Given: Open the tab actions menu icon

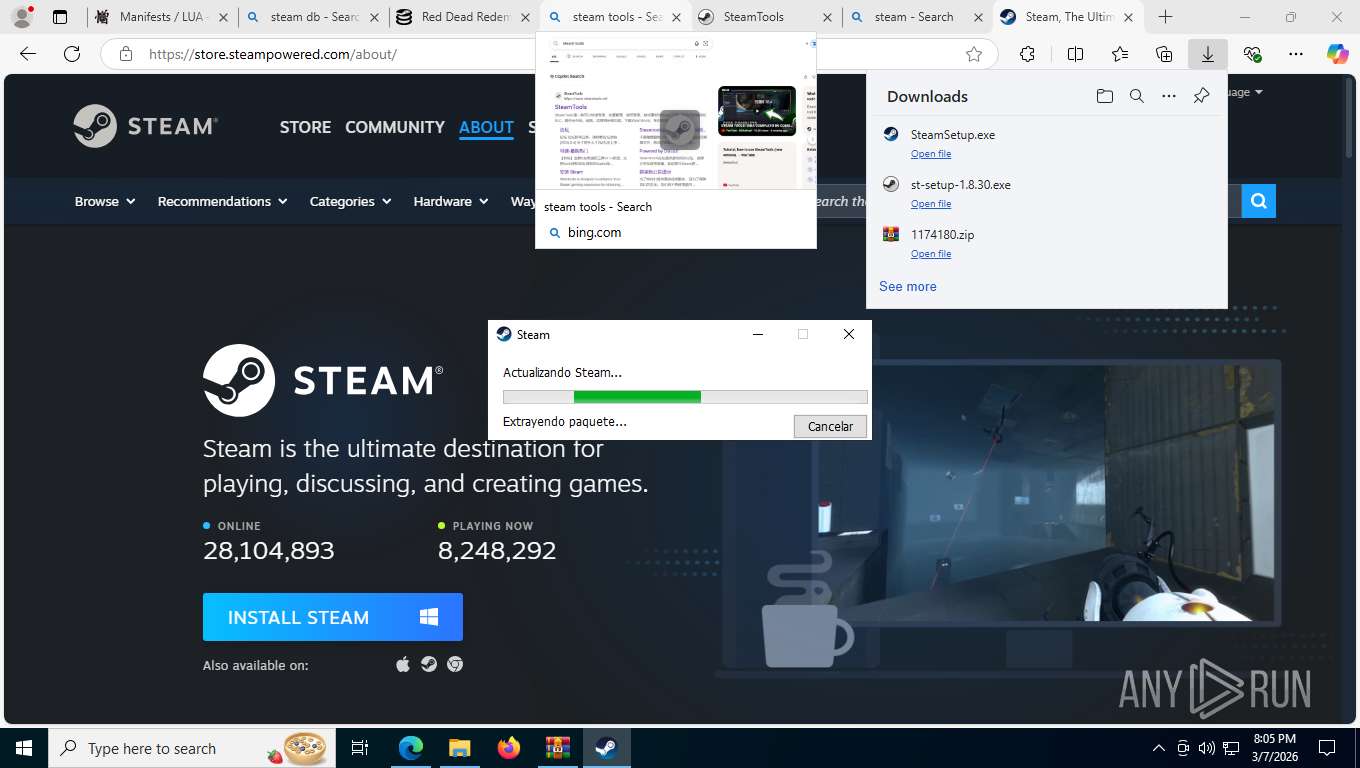Looking at the screenshot, I should pos(60,17).
